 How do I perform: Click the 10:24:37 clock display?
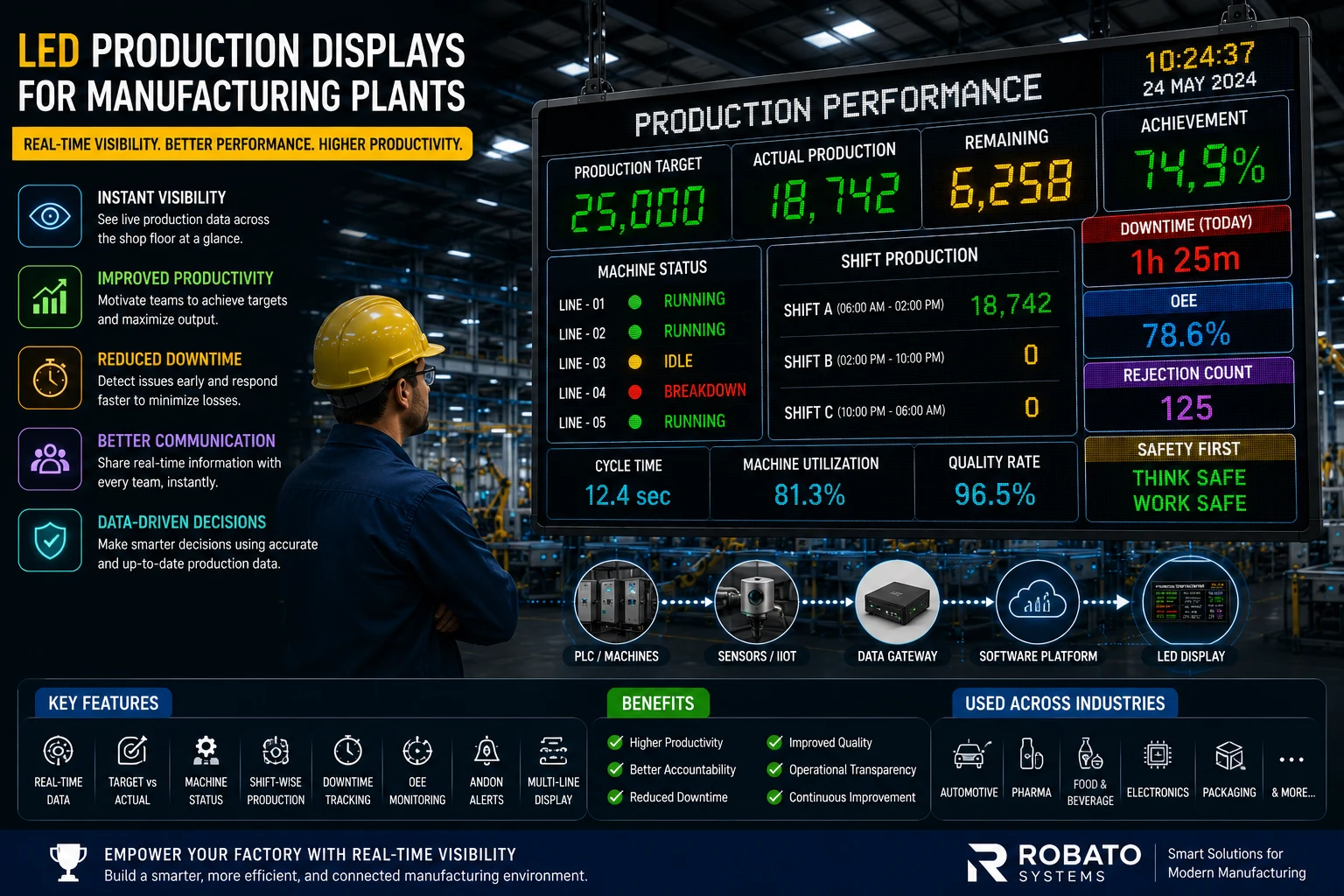point(1200,57)
